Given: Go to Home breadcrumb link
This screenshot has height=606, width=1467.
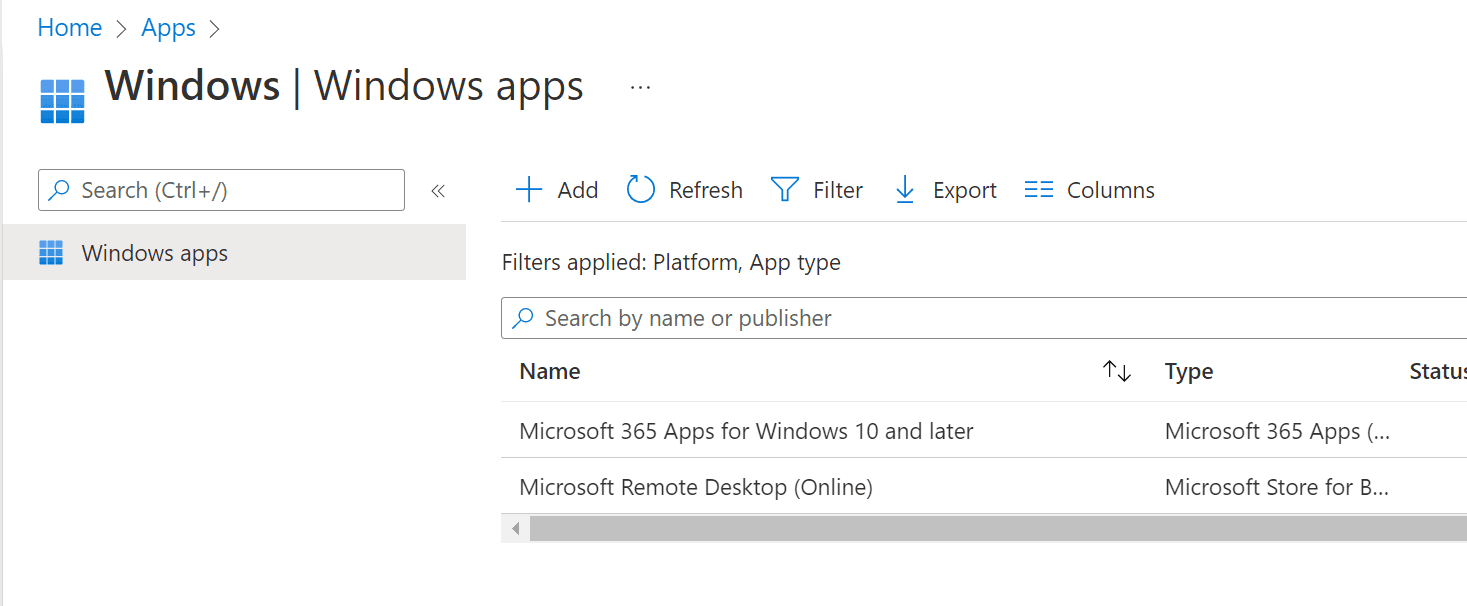Looking at the screenshot, I should (69, 28).
